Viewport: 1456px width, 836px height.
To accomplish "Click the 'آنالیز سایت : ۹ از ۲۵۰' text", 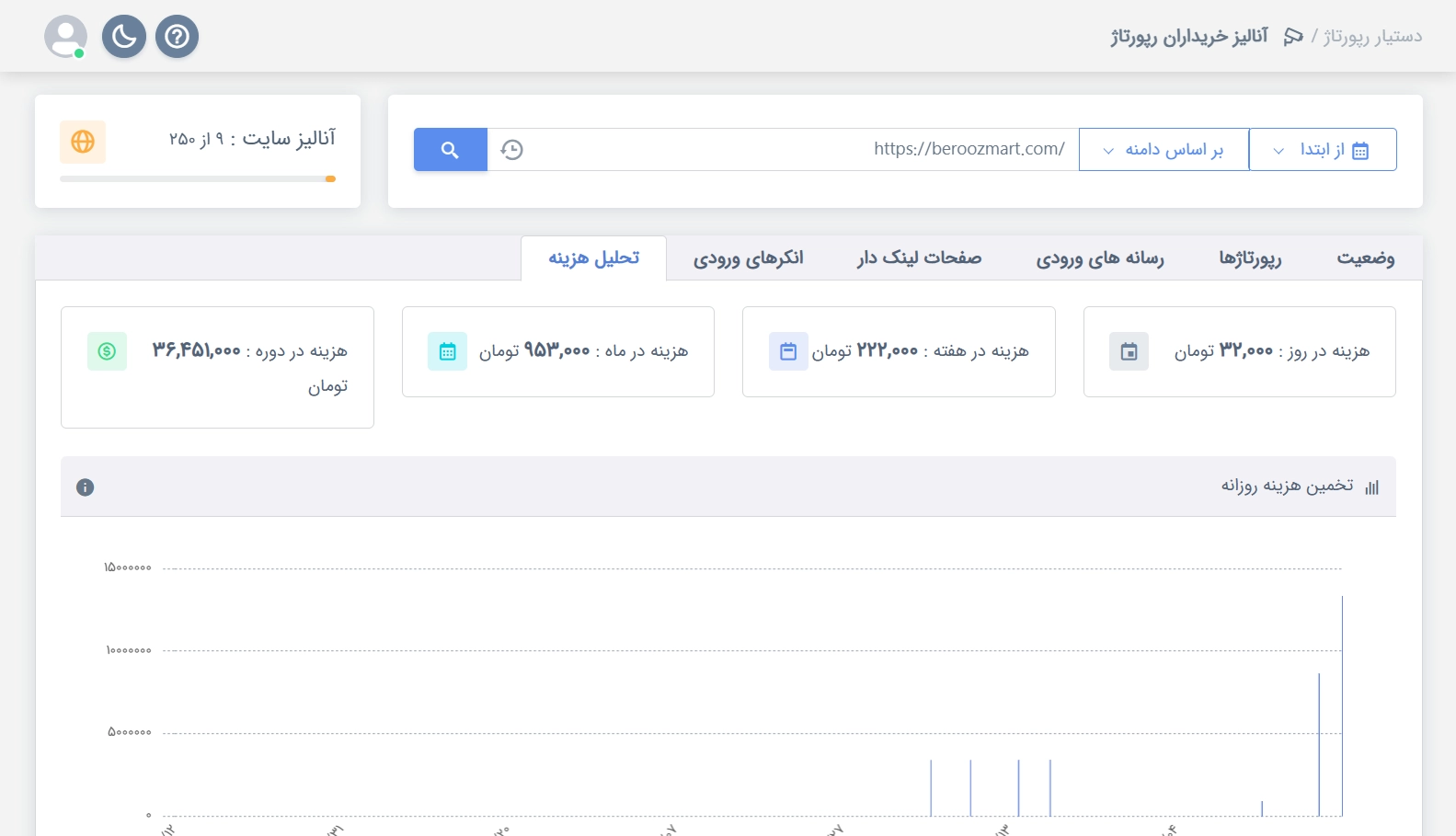I will click(252, 139).
